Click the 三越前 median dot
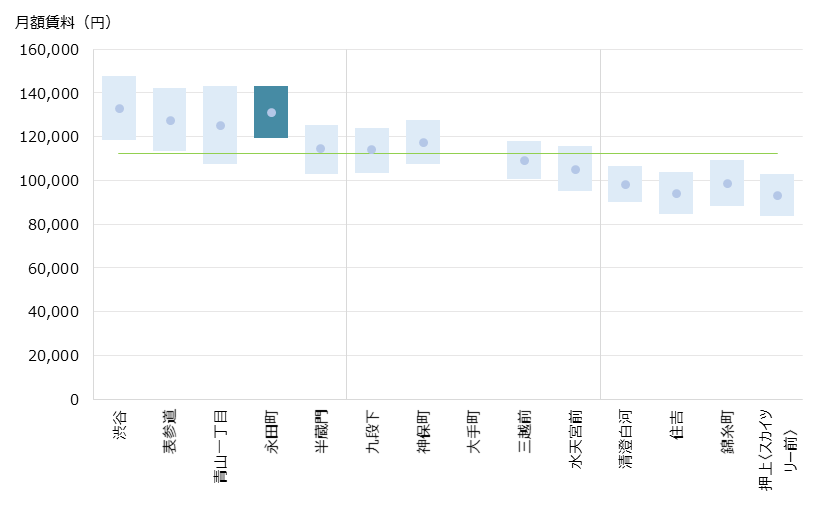The width and height of the screenshot is (820, 510). click(524, 160)
